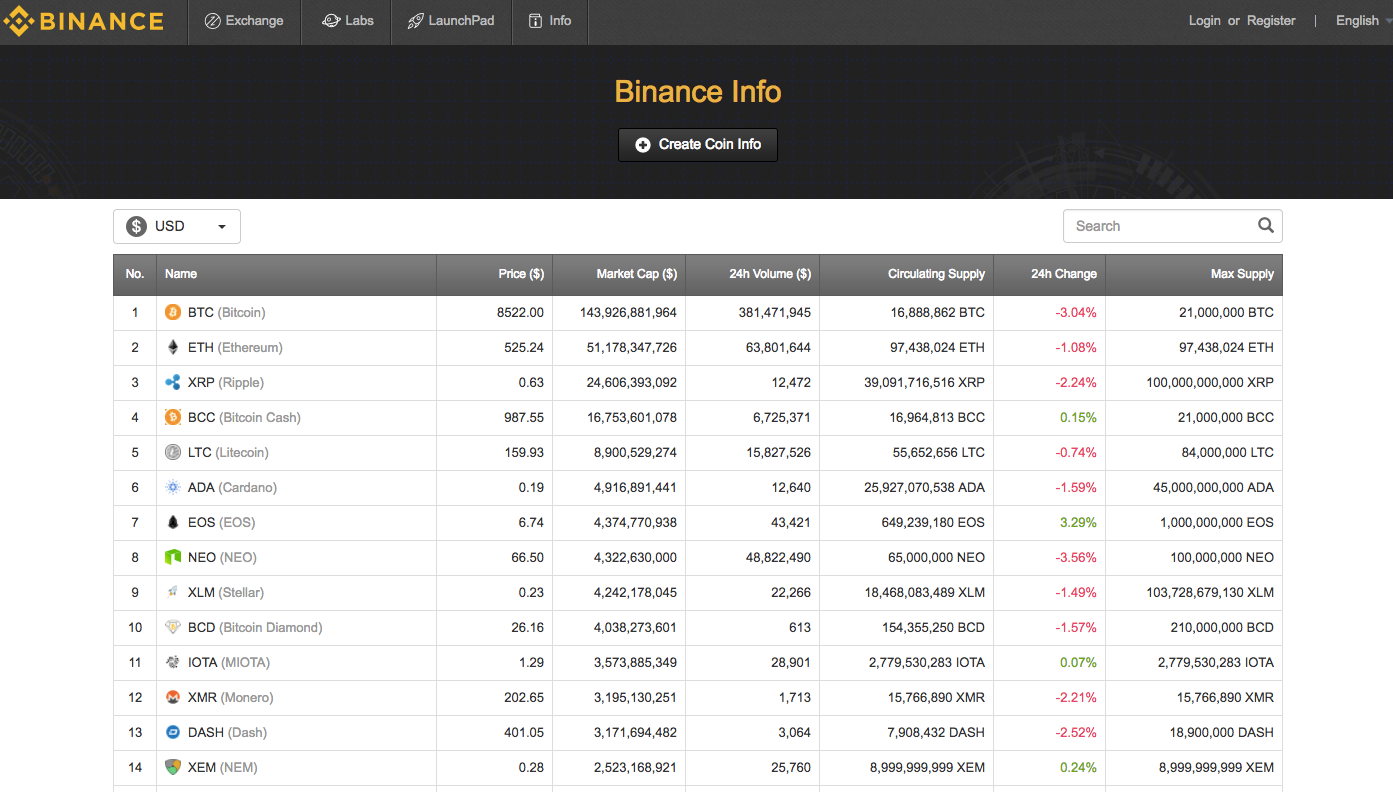
Task: Click the Monero XMR coin icon
Action: tap(173, 698)
